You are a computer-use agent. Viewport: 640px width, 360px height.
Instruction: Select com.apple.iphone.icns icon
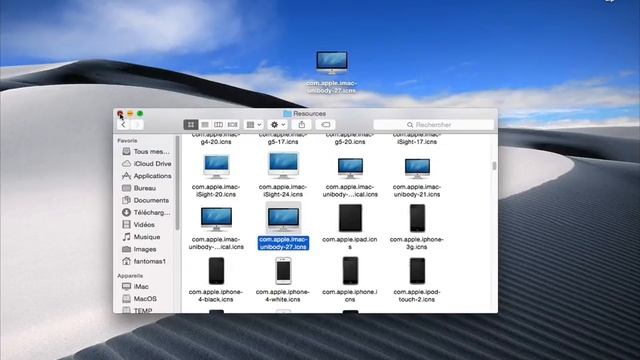tap(350, 271)
